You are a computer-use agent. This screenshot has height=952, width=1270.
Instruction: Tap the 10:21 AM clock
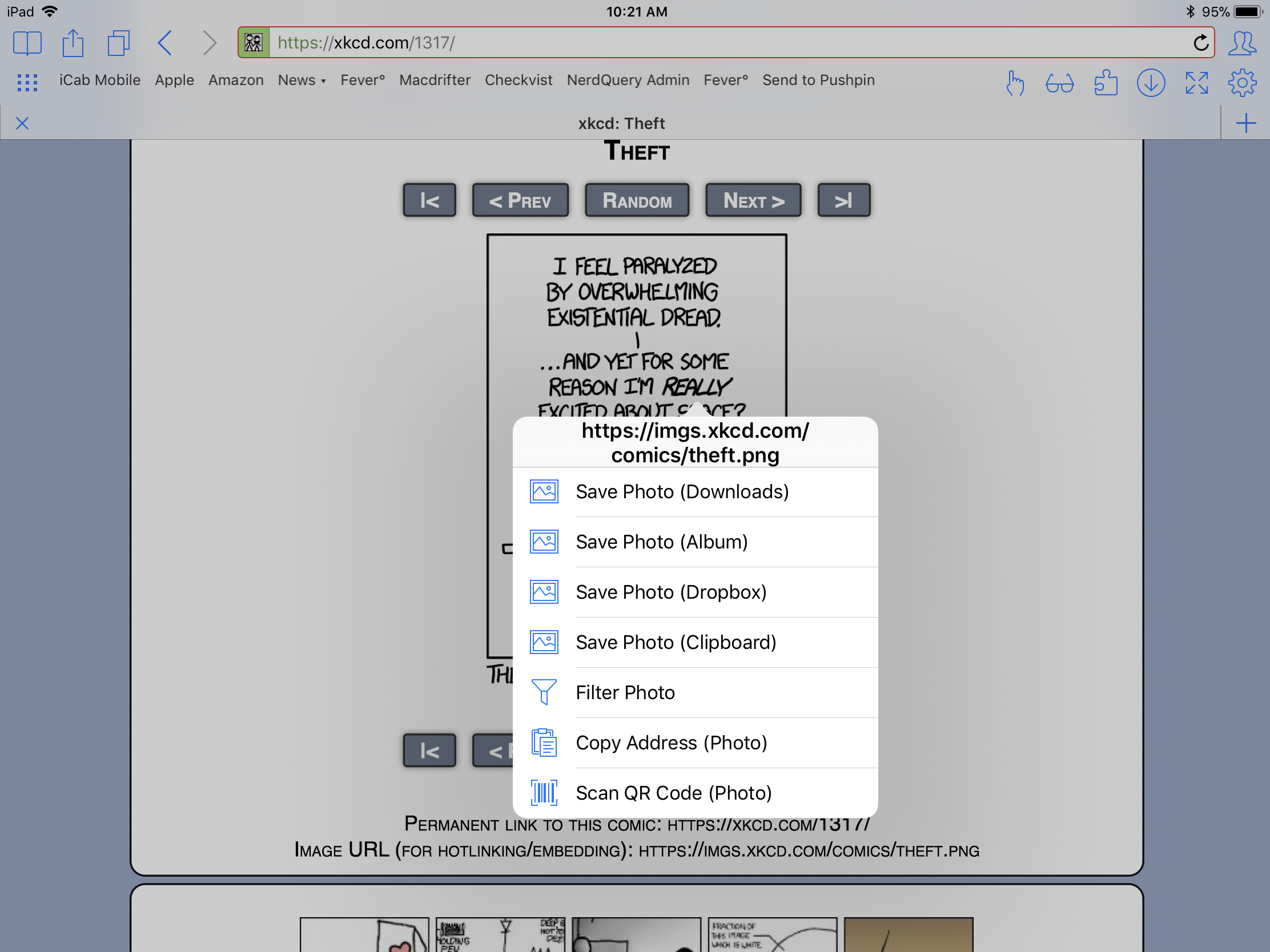[x=637, y=11]
